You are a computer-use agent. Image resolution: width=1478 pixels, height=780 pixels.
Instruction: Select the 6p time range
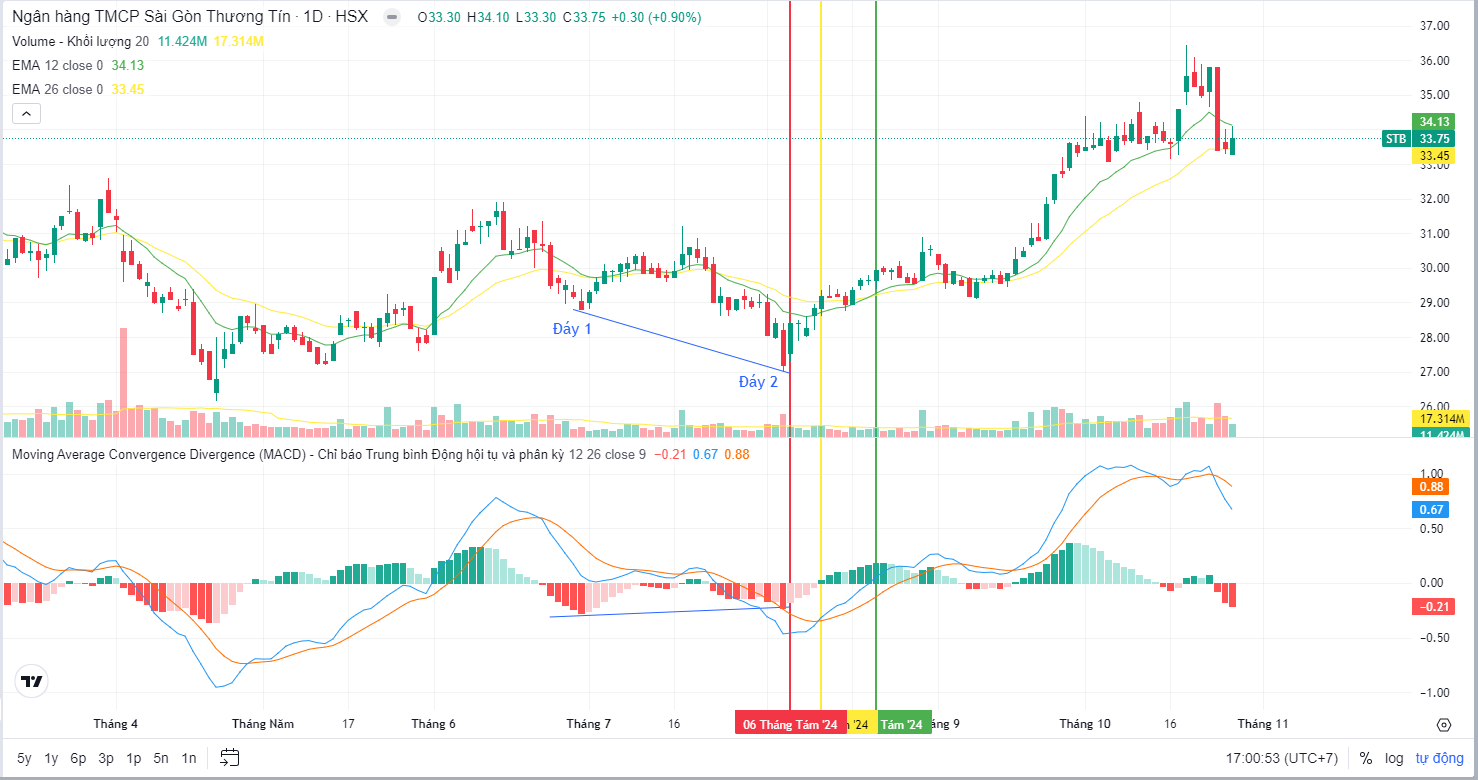coord(78,758)
